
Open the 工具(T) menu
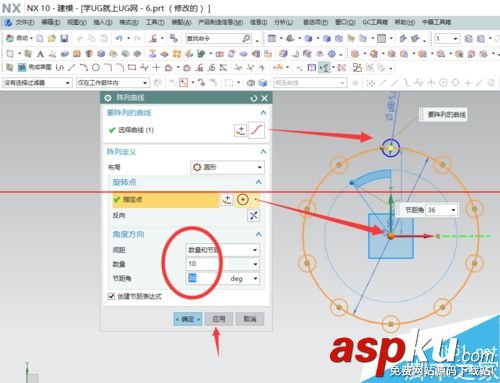click(x=155, y=22)
